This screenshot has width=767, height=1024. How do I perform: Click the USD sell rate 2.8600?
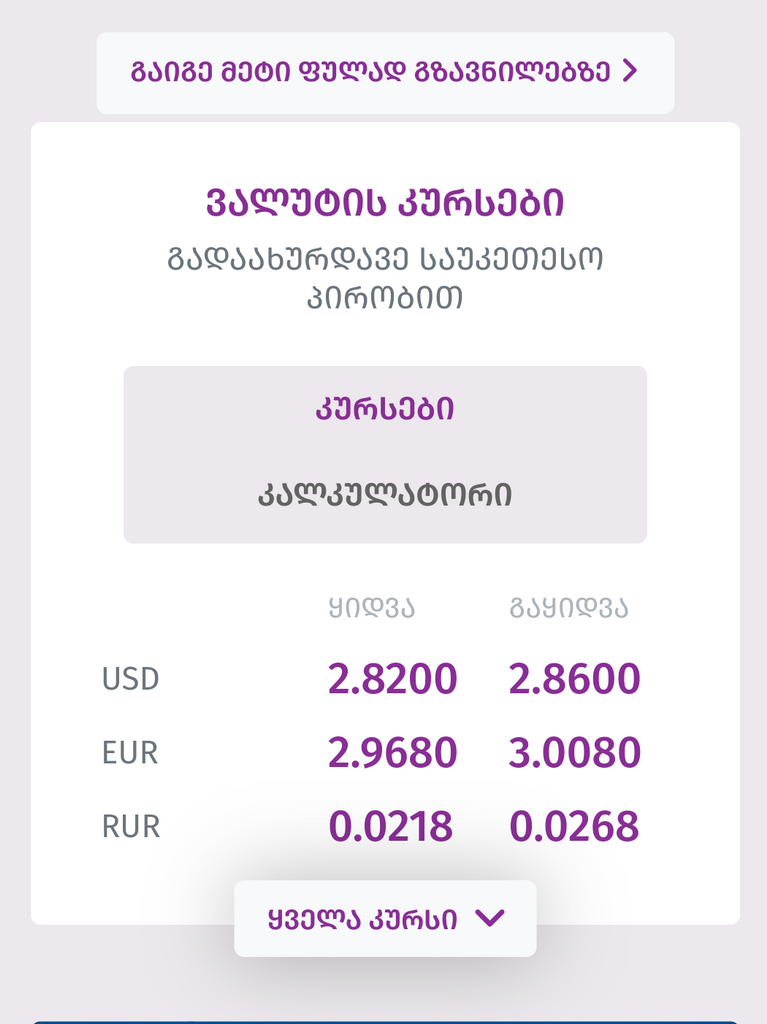tap(574, 679)
